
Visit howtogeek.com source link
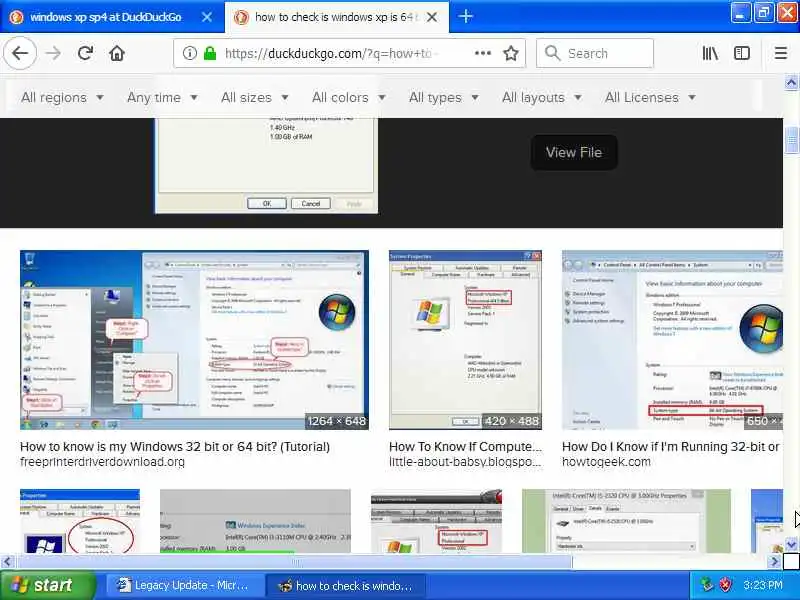pos(606,462)
